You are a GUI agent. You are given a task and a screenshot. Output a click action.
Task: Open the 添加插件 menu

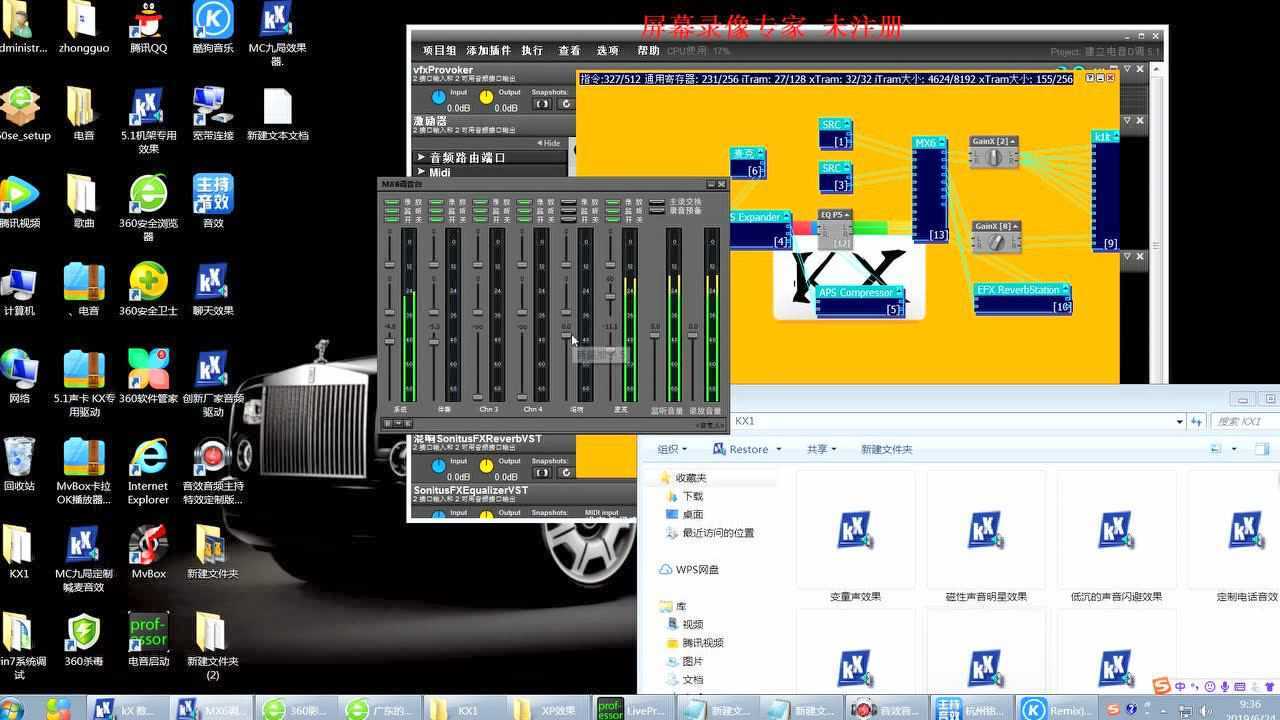[488, 50]
